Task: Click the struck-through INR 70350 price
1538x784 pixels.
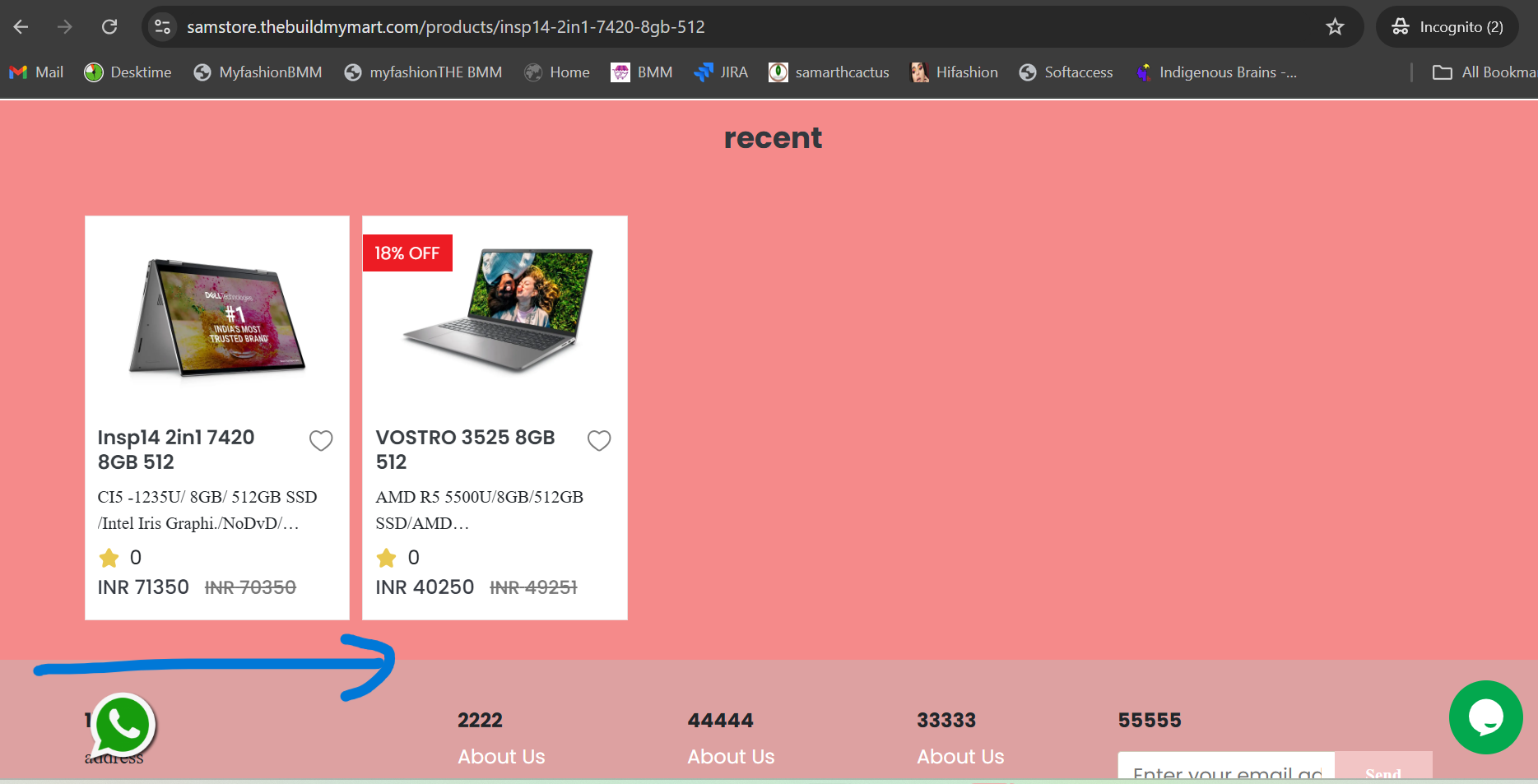Action: click(x=250, y=587)
